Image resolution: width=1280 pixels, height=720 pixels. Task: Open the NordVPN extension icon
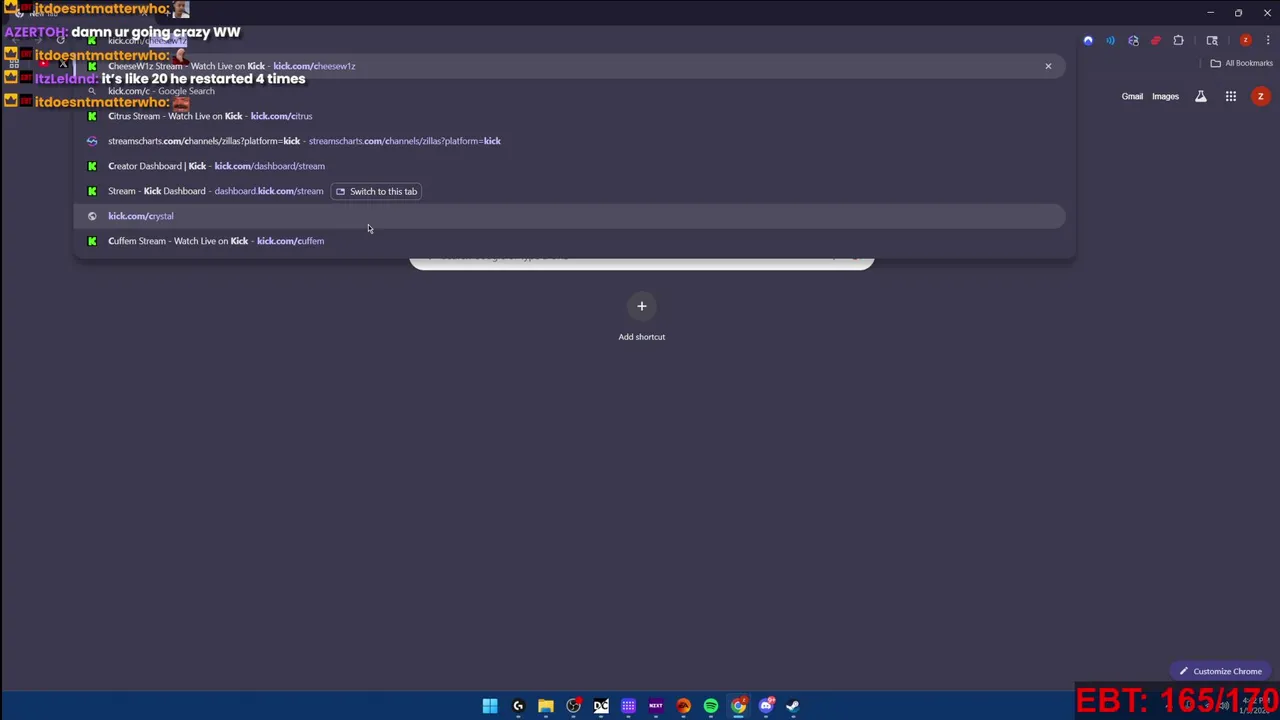tap(1088, 41)
